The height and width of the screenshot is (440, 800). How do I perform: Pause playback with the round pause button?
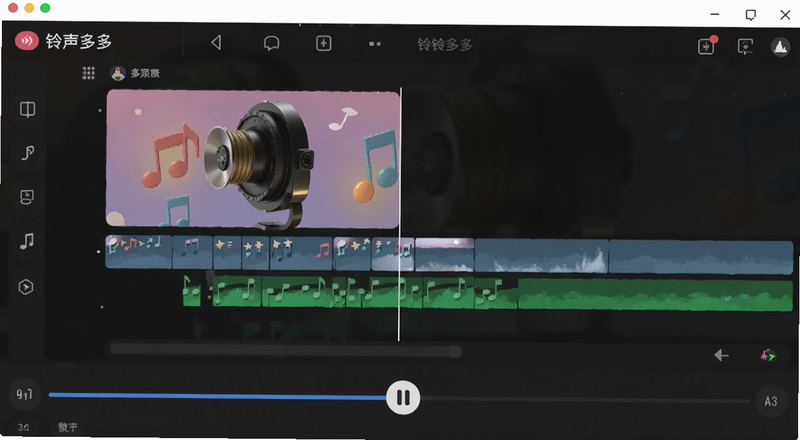pyautogui.click(x=403, y=397)
